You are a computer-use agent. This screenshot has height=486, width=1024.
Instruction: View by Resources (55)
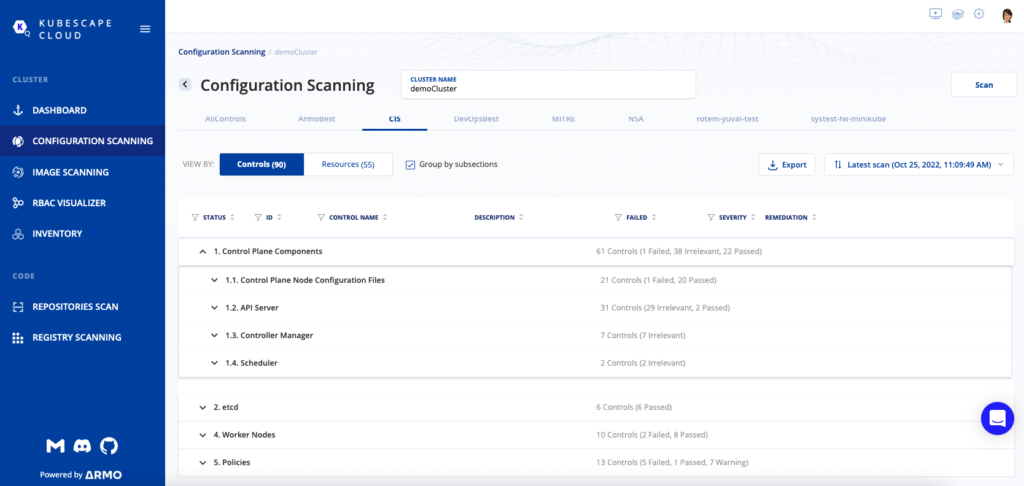[348, 165]
